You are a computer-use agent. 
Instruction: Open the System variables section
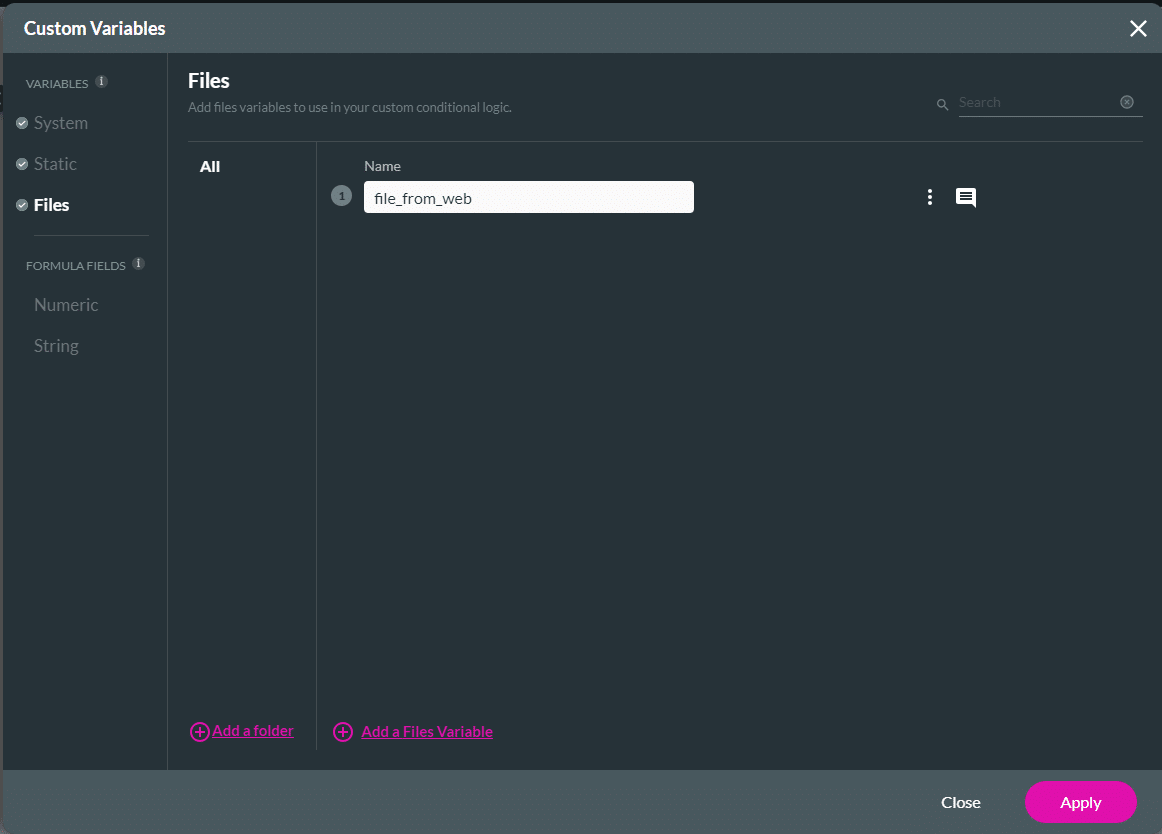pyautogui.click(x=61, y=123)
